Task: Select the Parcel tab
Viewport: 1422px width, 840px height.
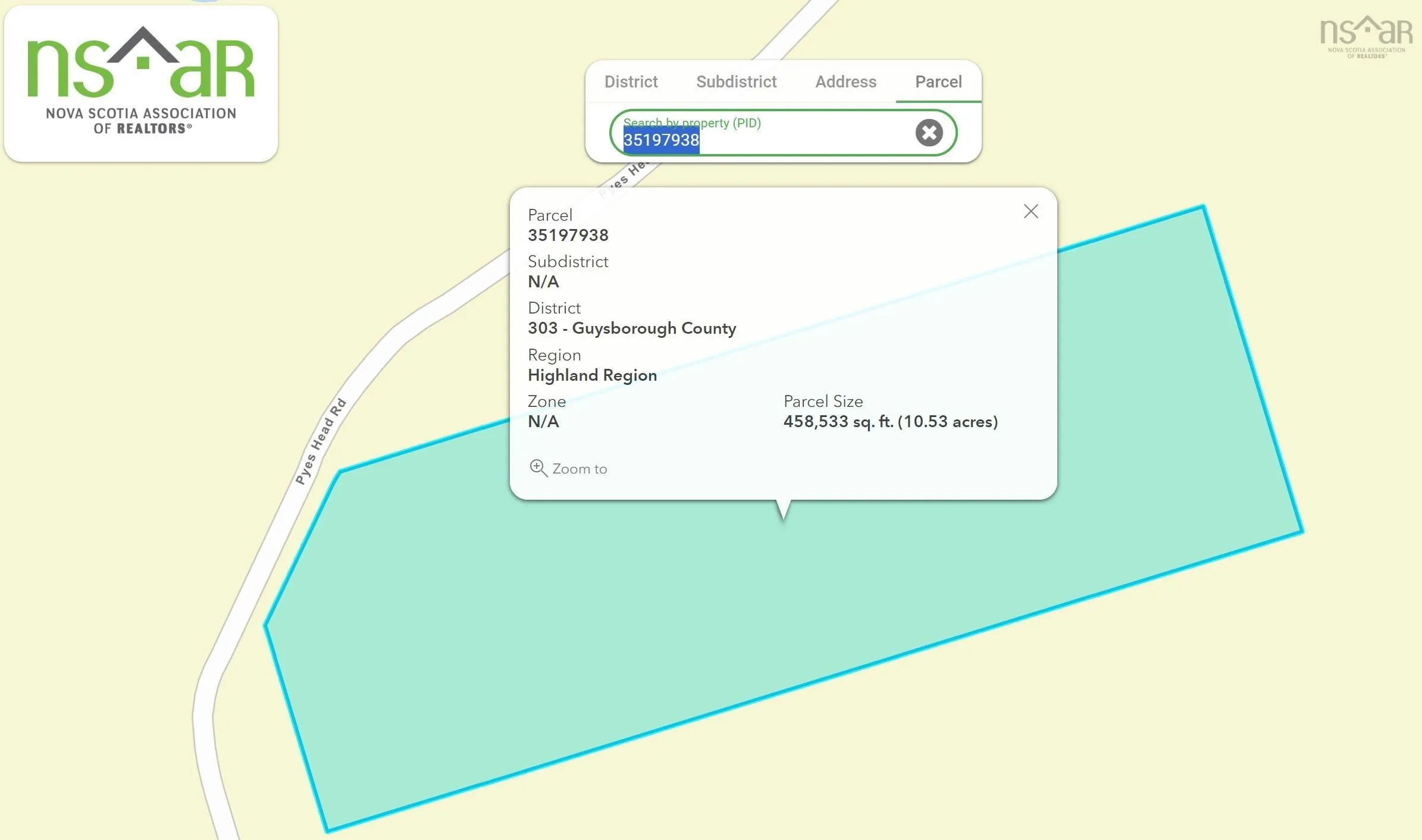Action: tap(938, 82)
